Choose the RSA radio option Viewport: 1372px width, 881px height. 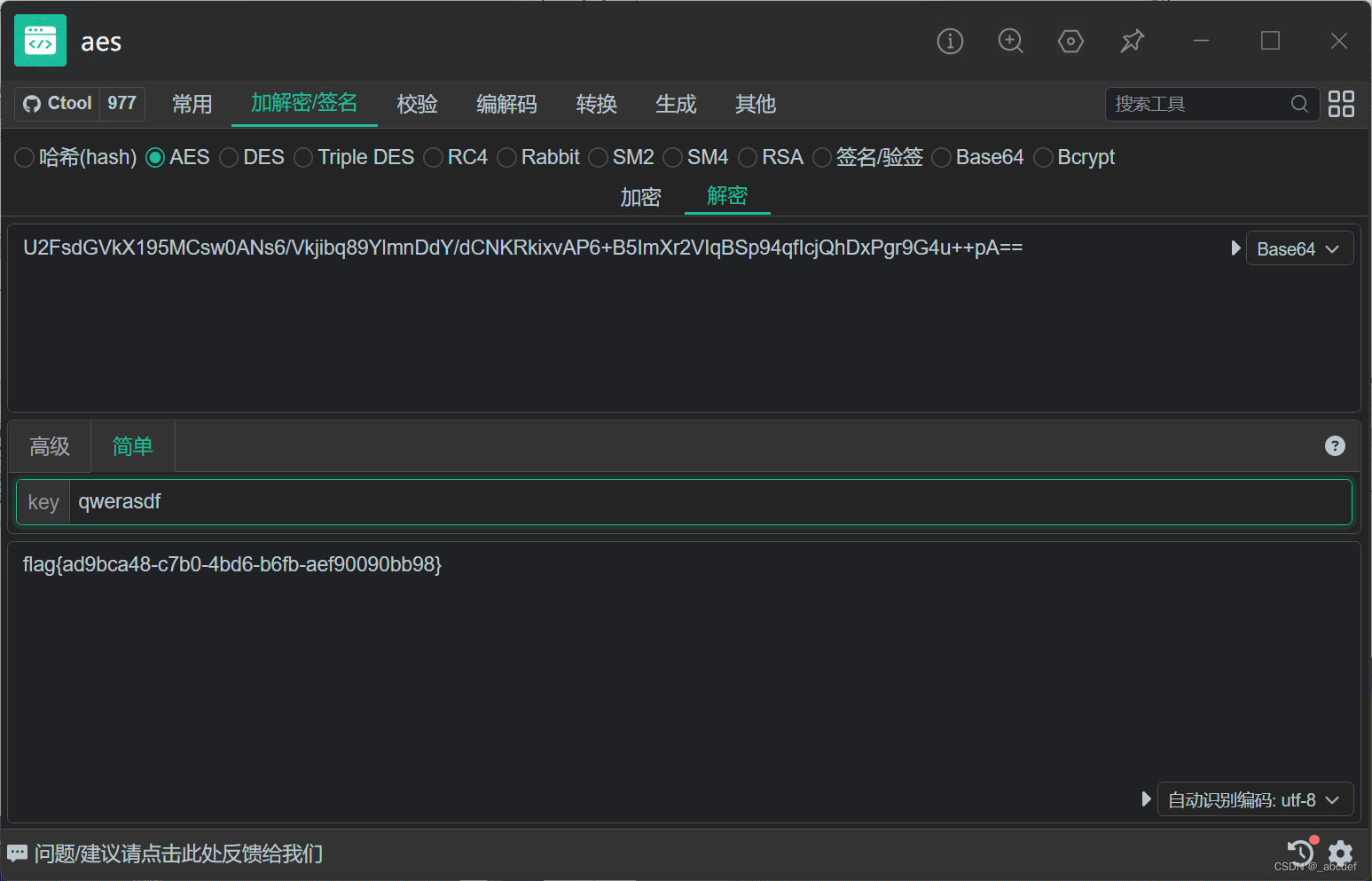(748, 158)
